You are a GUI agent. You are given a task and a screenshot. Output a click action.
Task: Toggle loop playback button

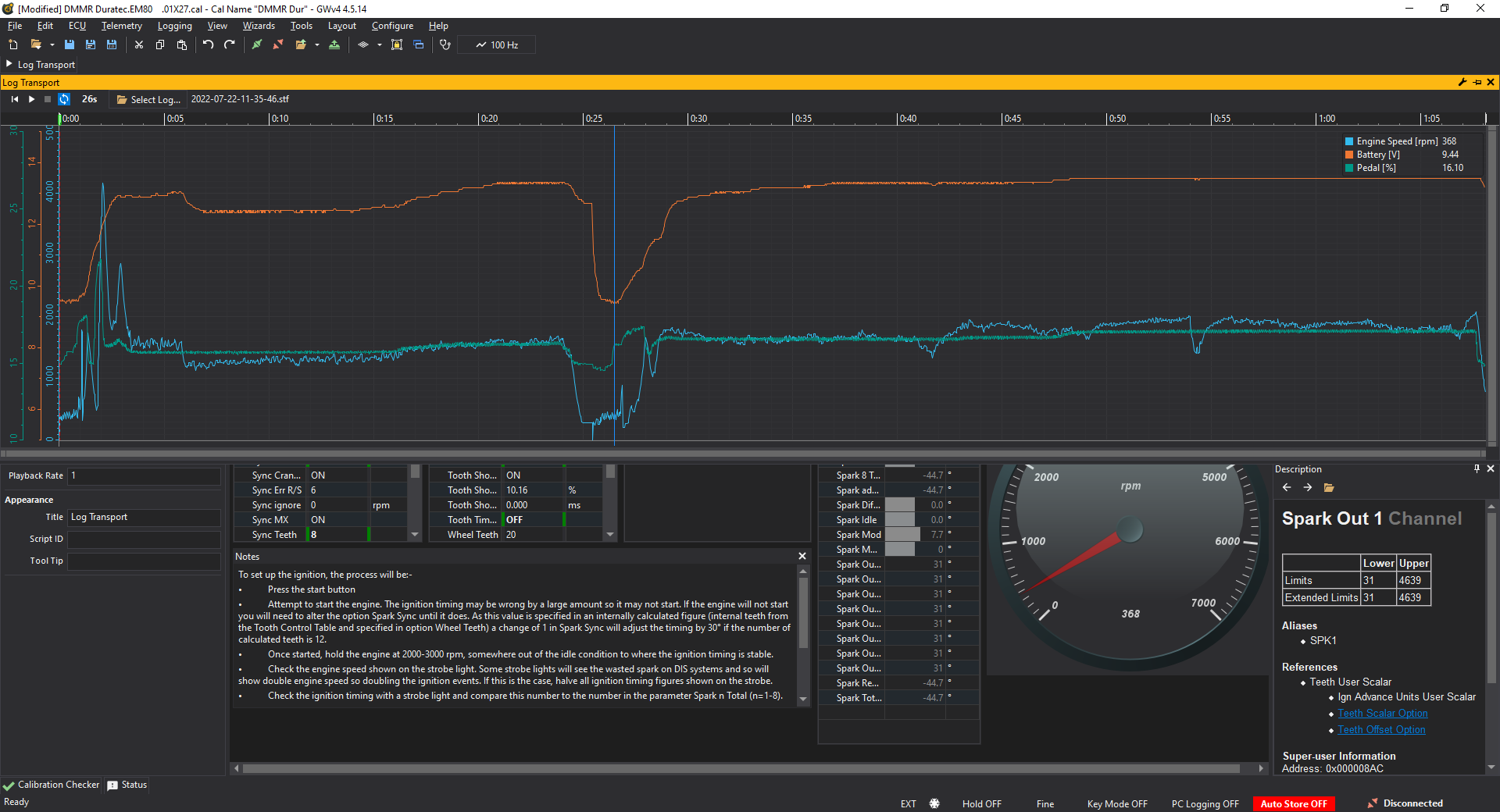click(x=64, y=99)
